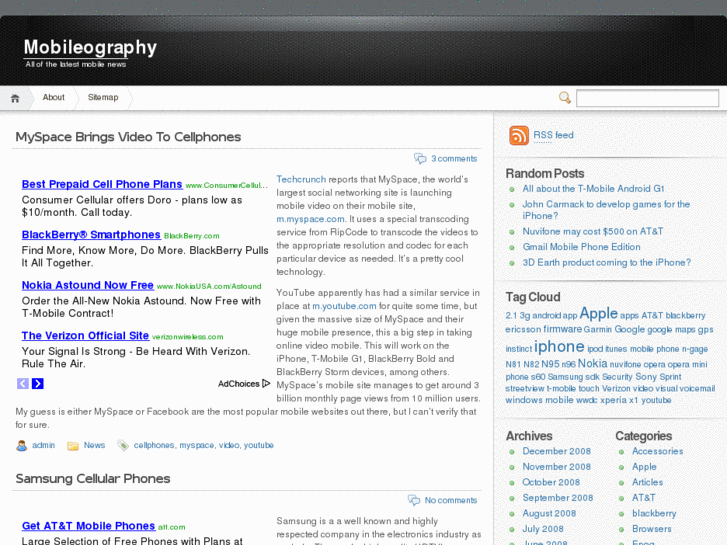This screenshot has height=545, width=727.
Task: Follow the m.myspace.com link
Action: [x=311, y=219]
